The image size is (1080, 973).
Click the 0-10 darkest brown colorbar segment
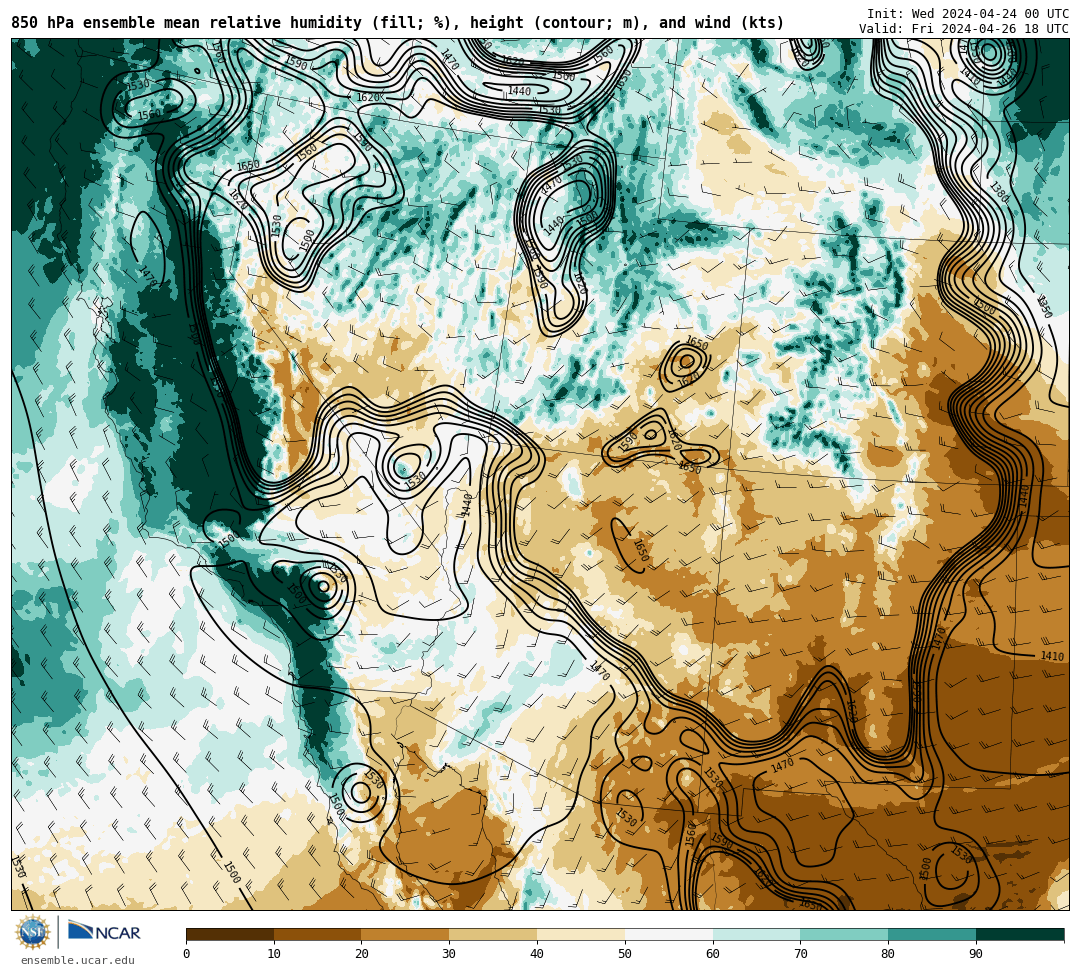click(230, 934)
